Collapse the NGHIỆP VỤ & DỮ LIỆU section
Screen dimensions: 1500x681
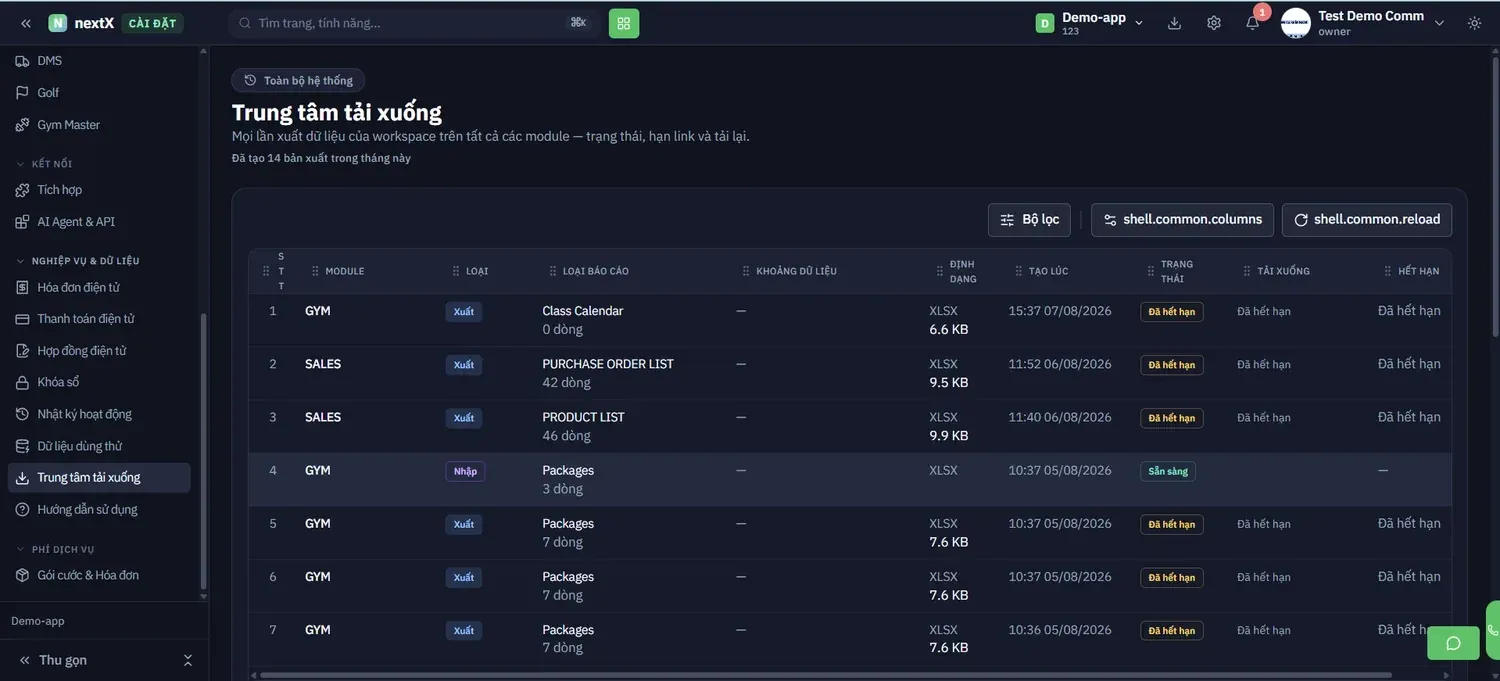[x=78, y=261]
